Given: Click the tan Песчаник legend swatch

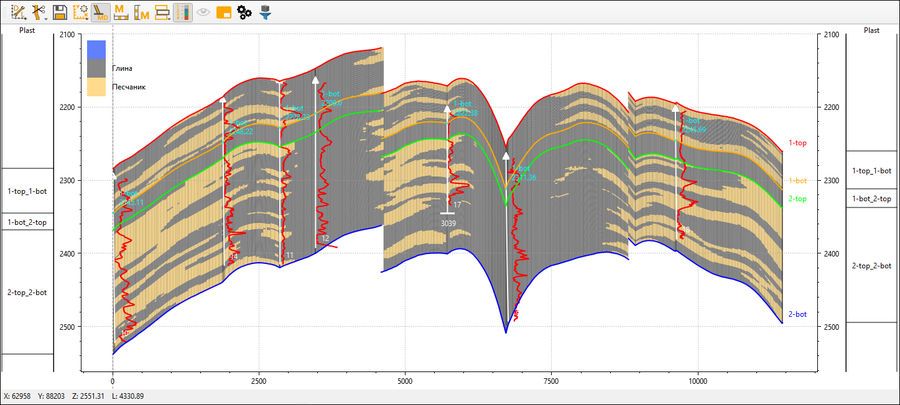Looking at the screenshot, I should pos(96,88).
